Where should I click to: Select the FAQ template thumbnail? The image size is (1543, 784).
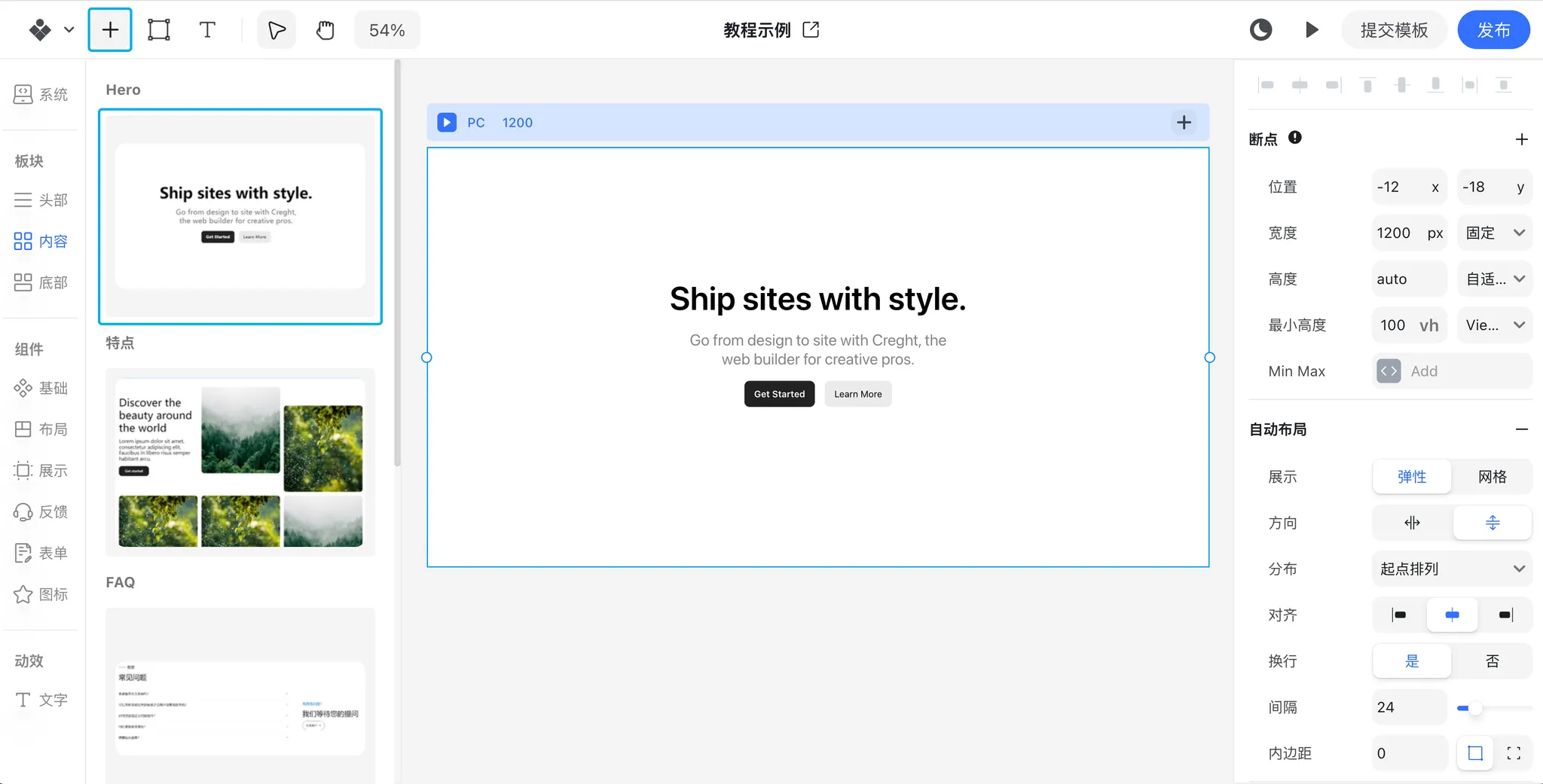click(x=240, y=696)
